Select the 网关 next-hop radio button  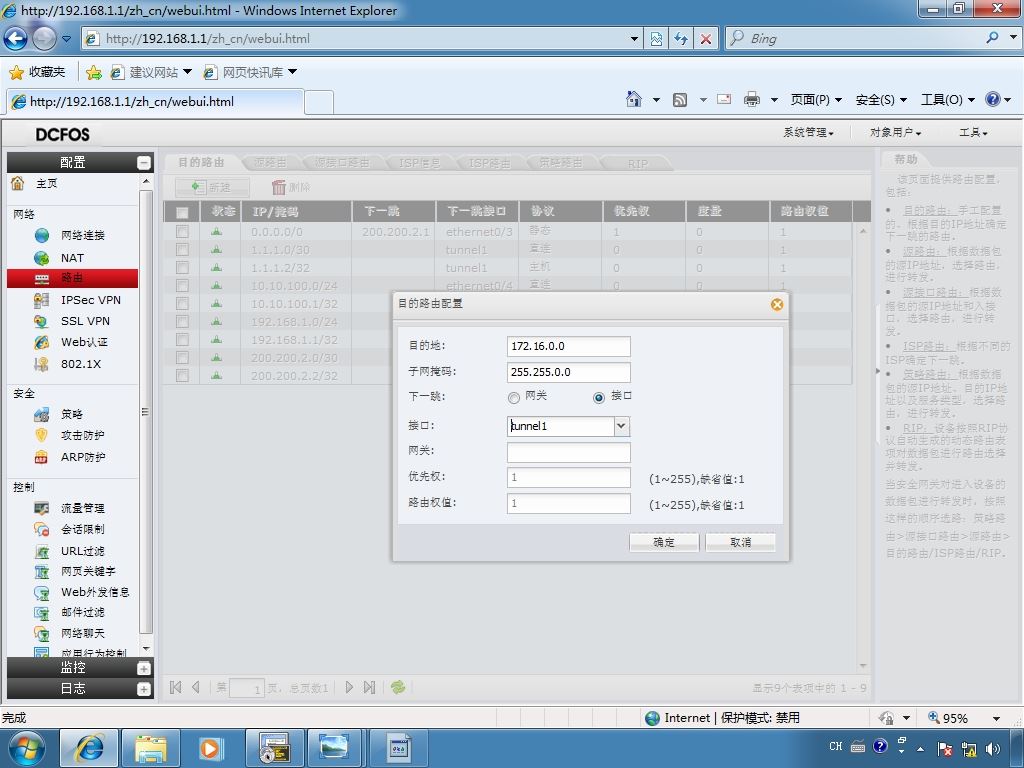(x=514, y=397)
